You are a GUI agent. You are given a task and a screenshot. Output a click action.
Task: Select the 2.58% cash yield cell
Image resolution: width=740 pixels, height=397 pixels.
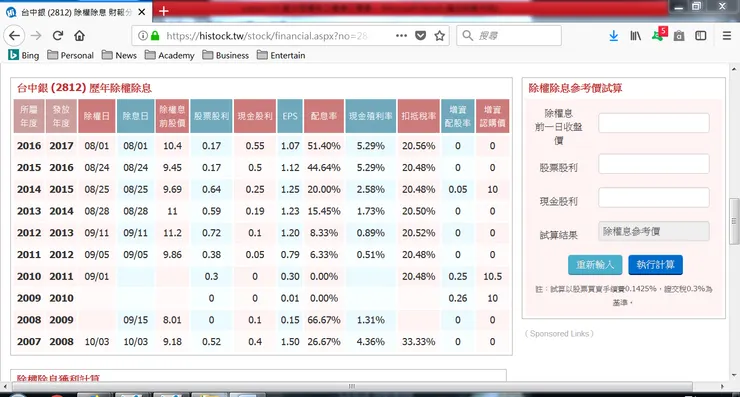point(370,189)
